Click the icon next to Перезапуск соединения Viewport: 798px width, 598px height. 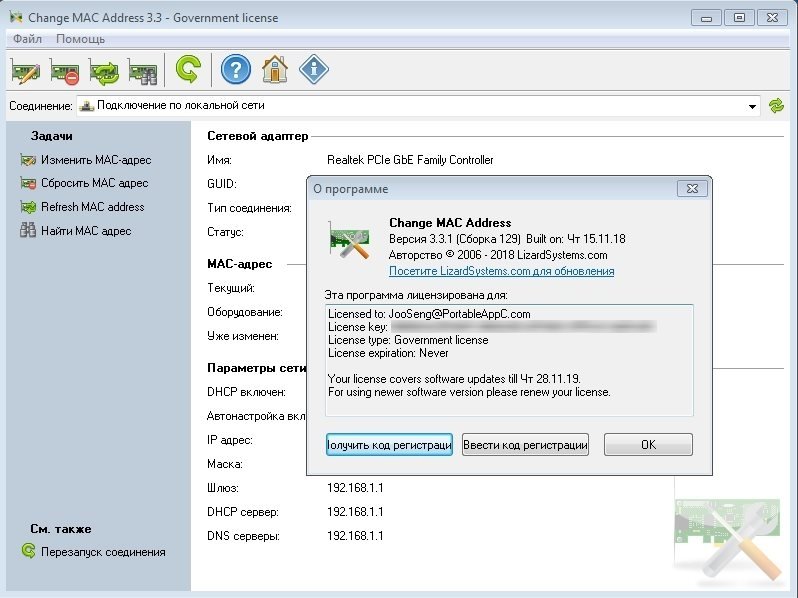point(28,551)
